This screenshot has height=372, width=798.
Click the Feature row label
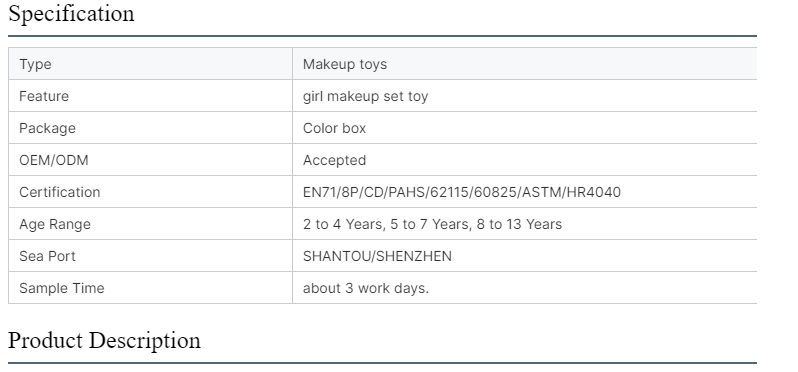click(x=44, y=96)
